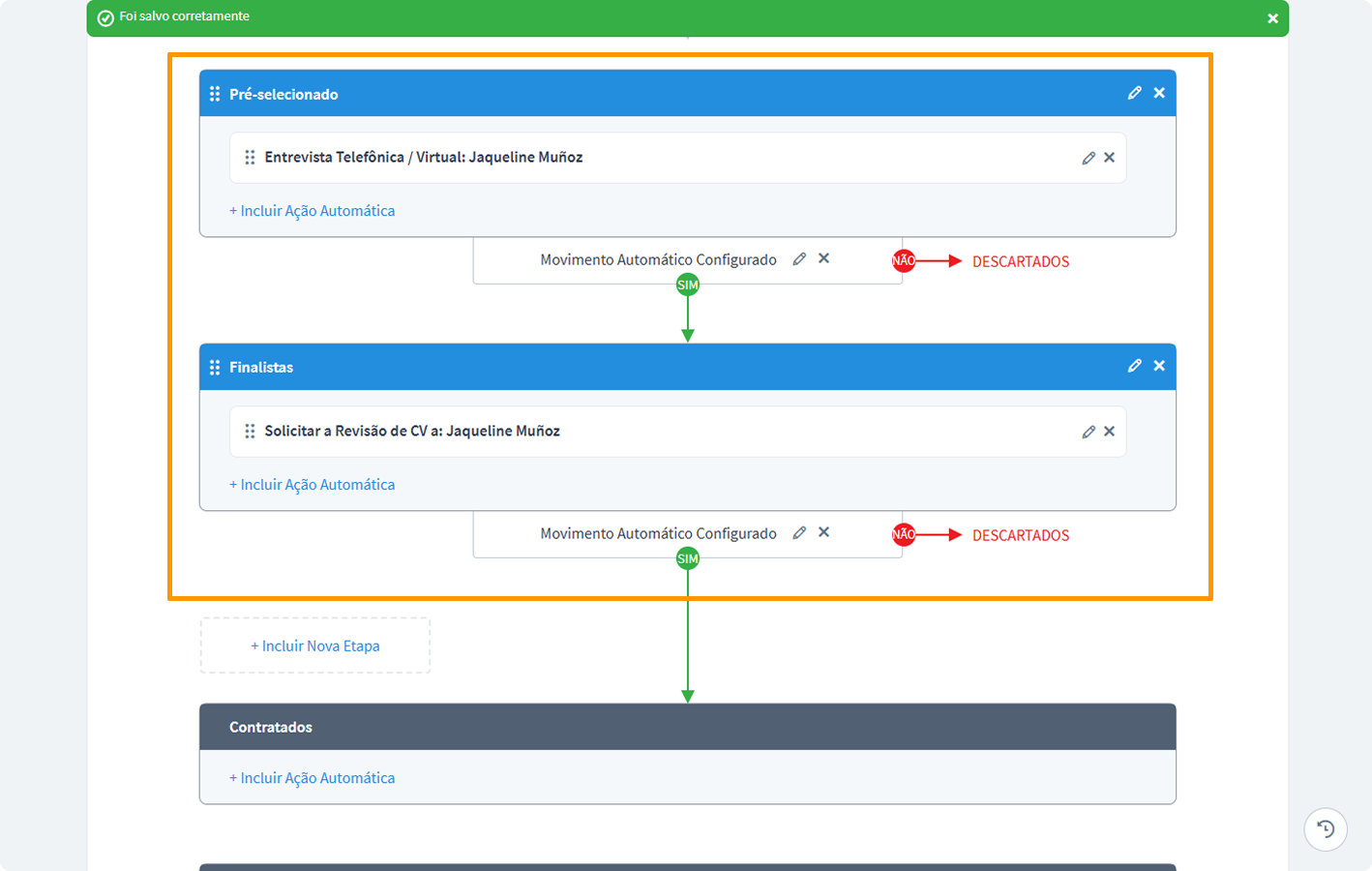Remove the Solicitar a Revisão de CV action
This screenshot has width=1372, height=871.
pos(1110,432)
